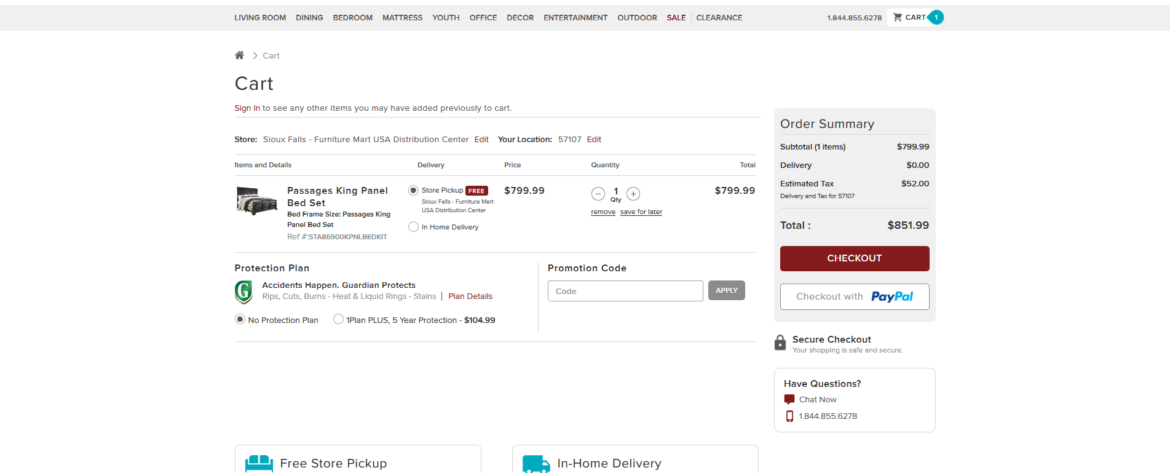
Task: Checkout with PayPal
Action: [x=854, y=296]
